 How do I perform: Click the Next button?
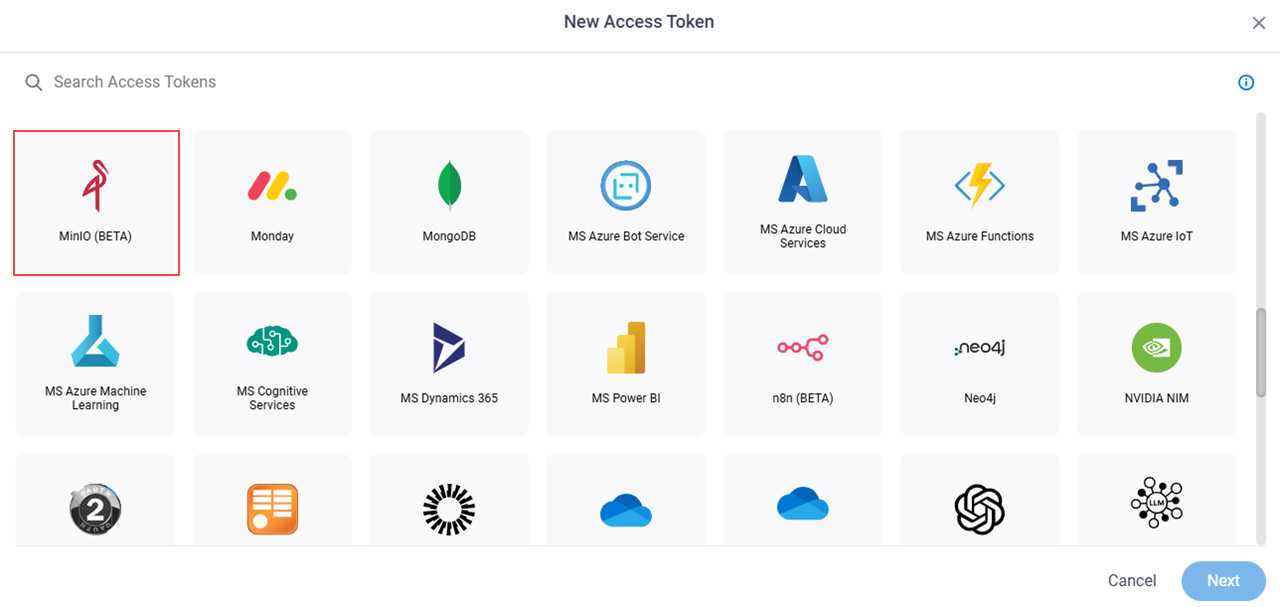(x=1223, y=581)
